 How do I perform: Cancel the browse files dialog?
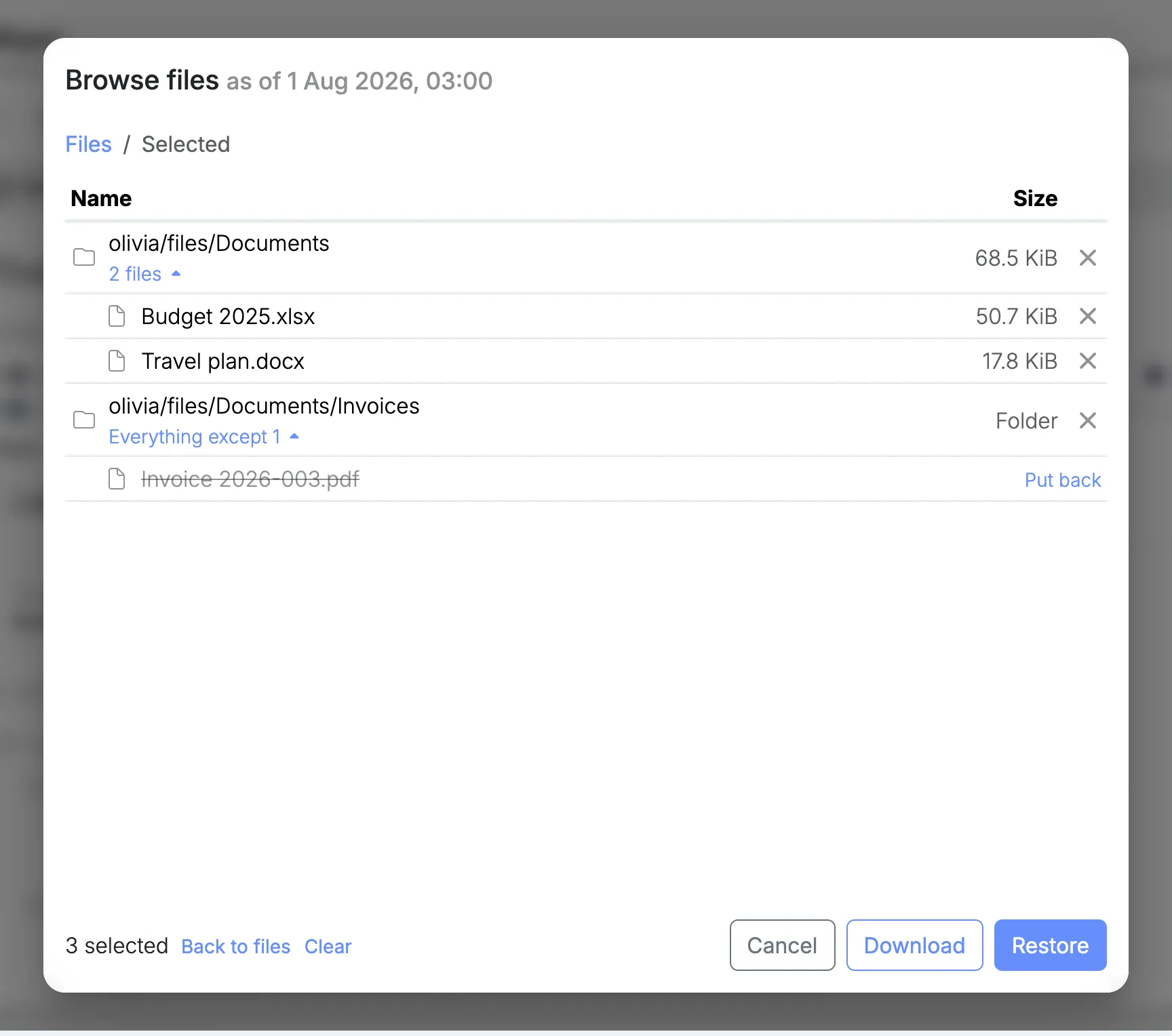(782, 945)
